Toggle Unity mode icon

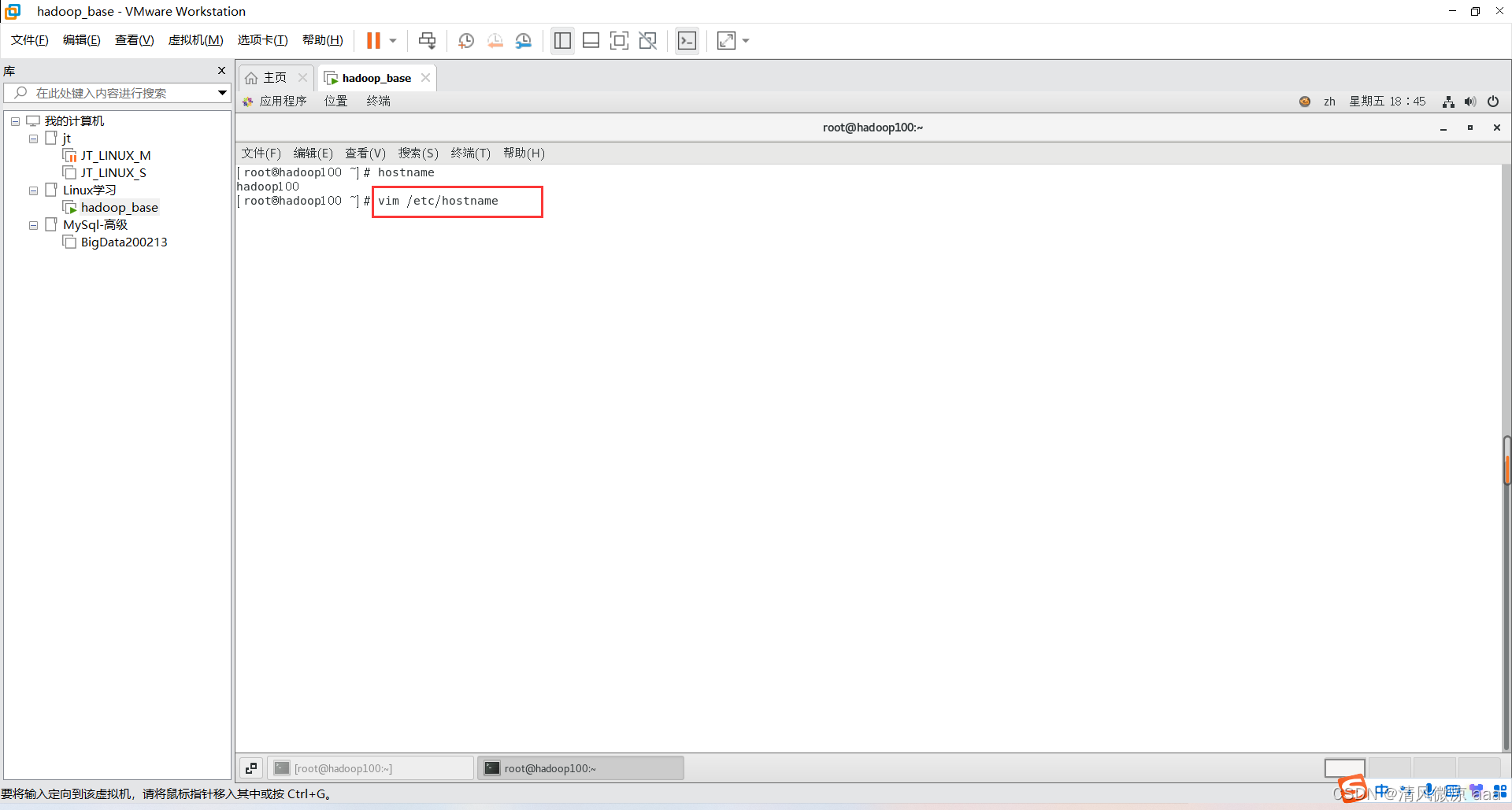pyautogui.click(x=648, y=40)
